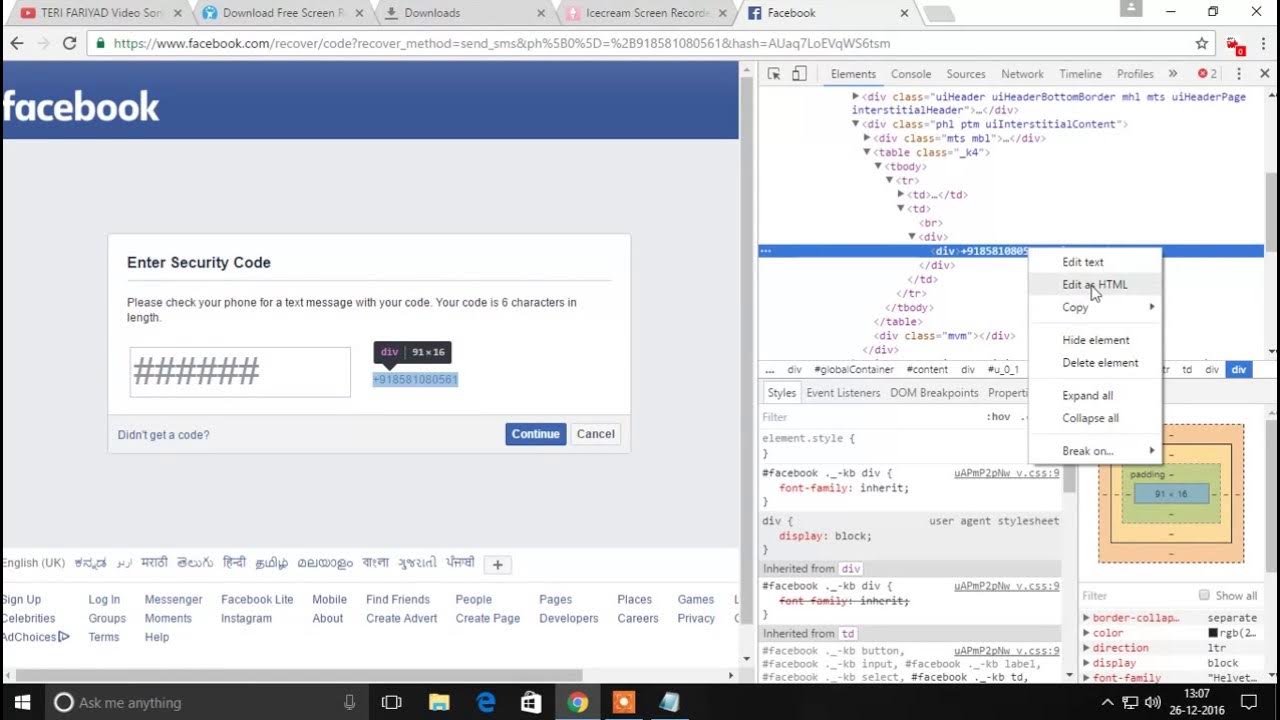Click the rgb color swatch in Computed pane
This screenshot has width=1280, height=720.
pos(1213,633)
